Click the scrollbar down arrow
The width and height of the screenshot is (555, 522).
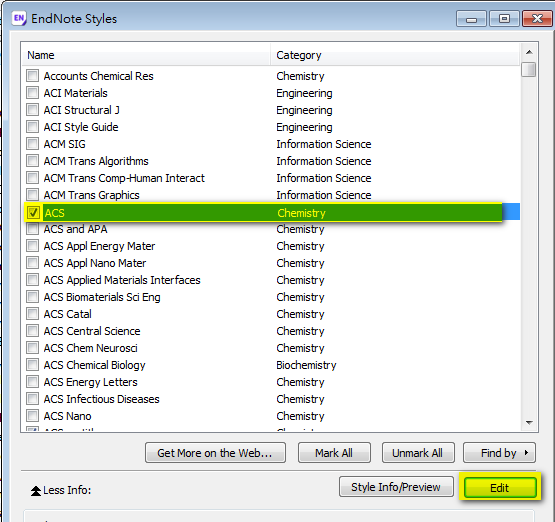point(529,423)
